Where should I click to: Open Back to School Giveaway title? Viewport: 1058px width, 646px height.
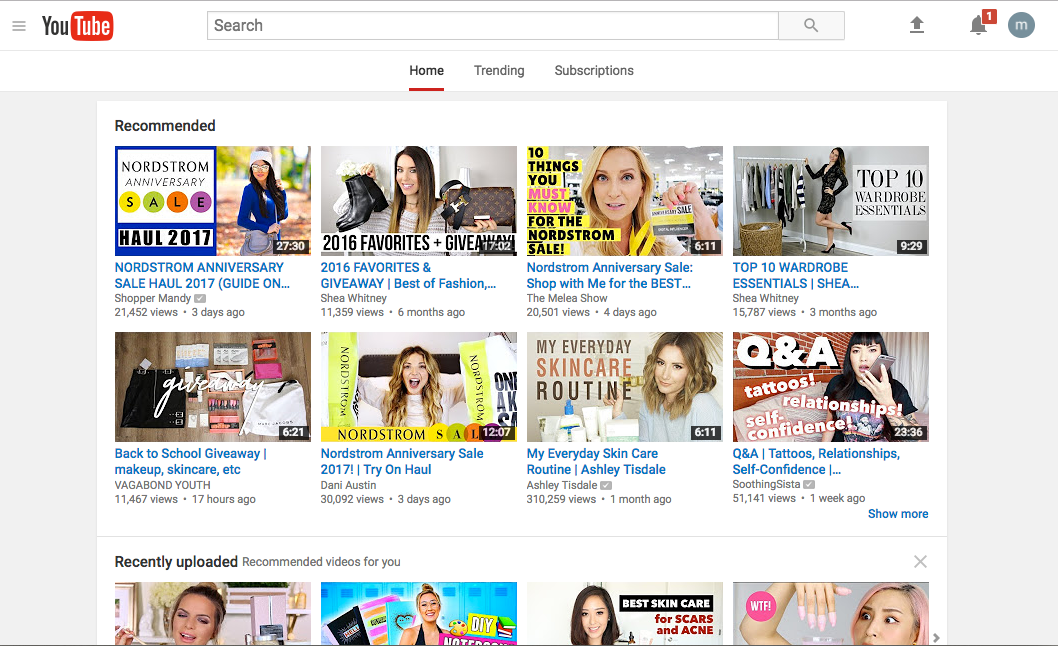click(x=190, y=462)
